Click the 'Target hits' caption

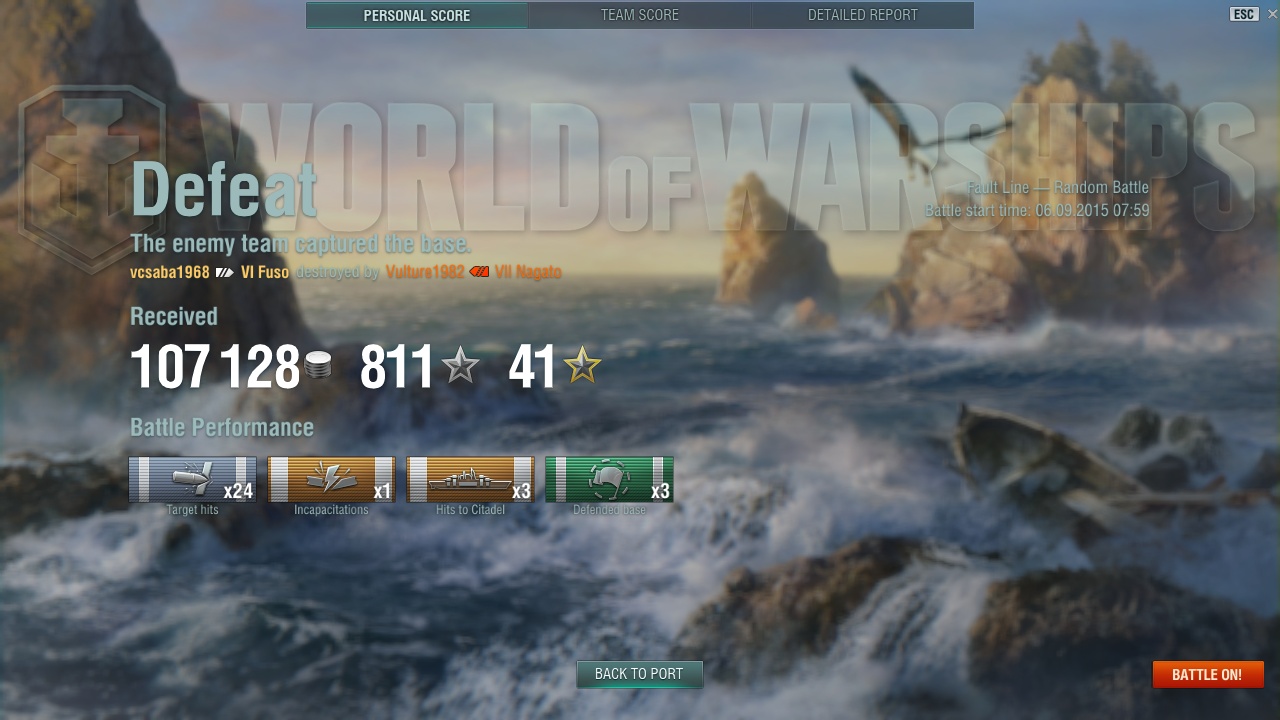tap(192, 510)
